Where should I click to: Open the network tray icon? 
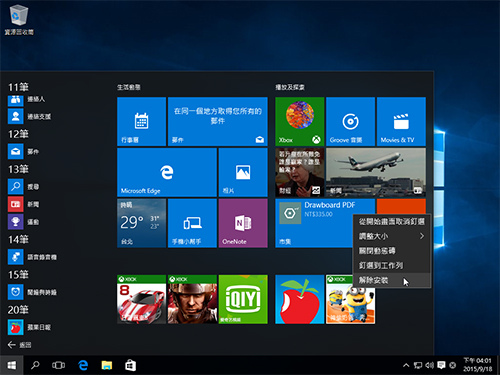(x=418, y=365)
